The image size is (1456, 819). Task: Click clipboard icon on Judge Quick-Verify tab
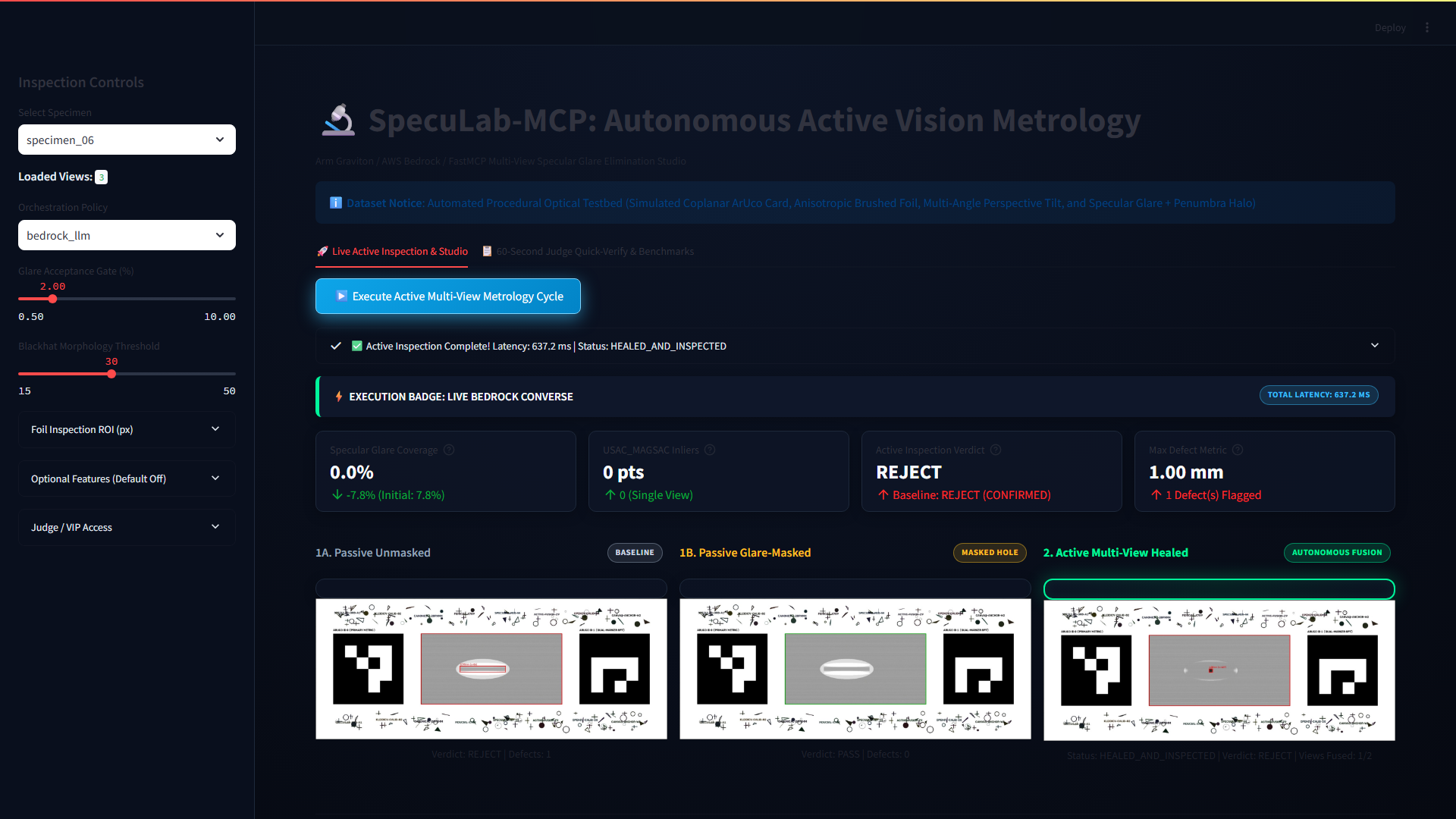click(488, 251)
